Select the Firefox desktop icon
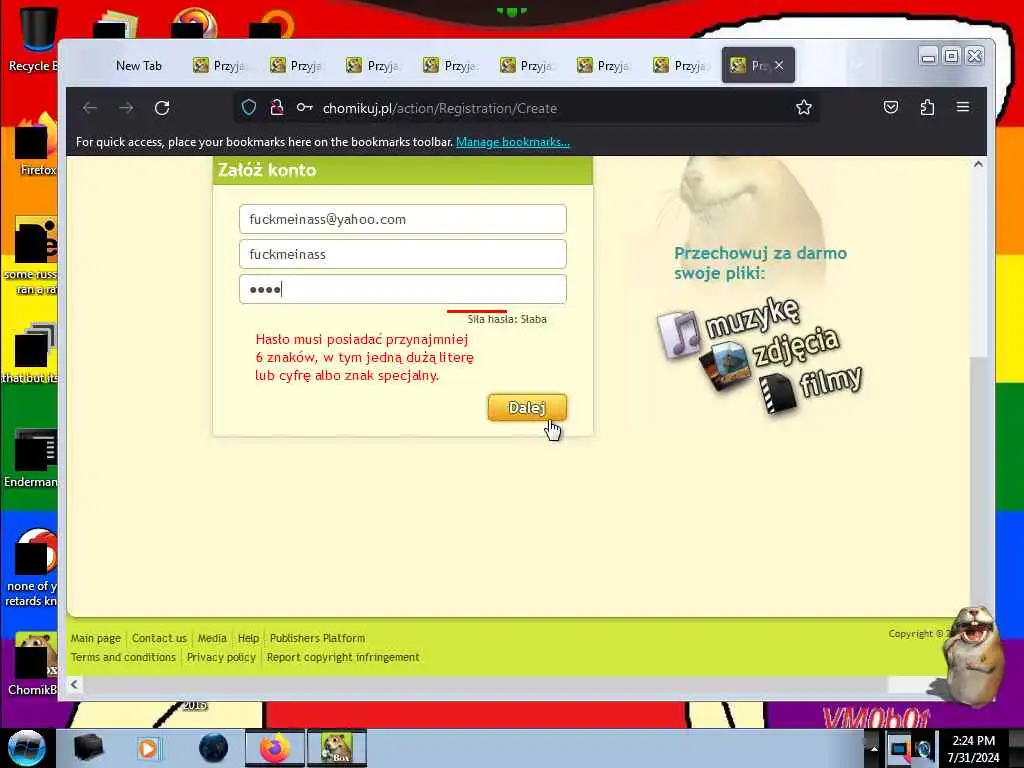The image size is (1024, 768). point(36,145)
